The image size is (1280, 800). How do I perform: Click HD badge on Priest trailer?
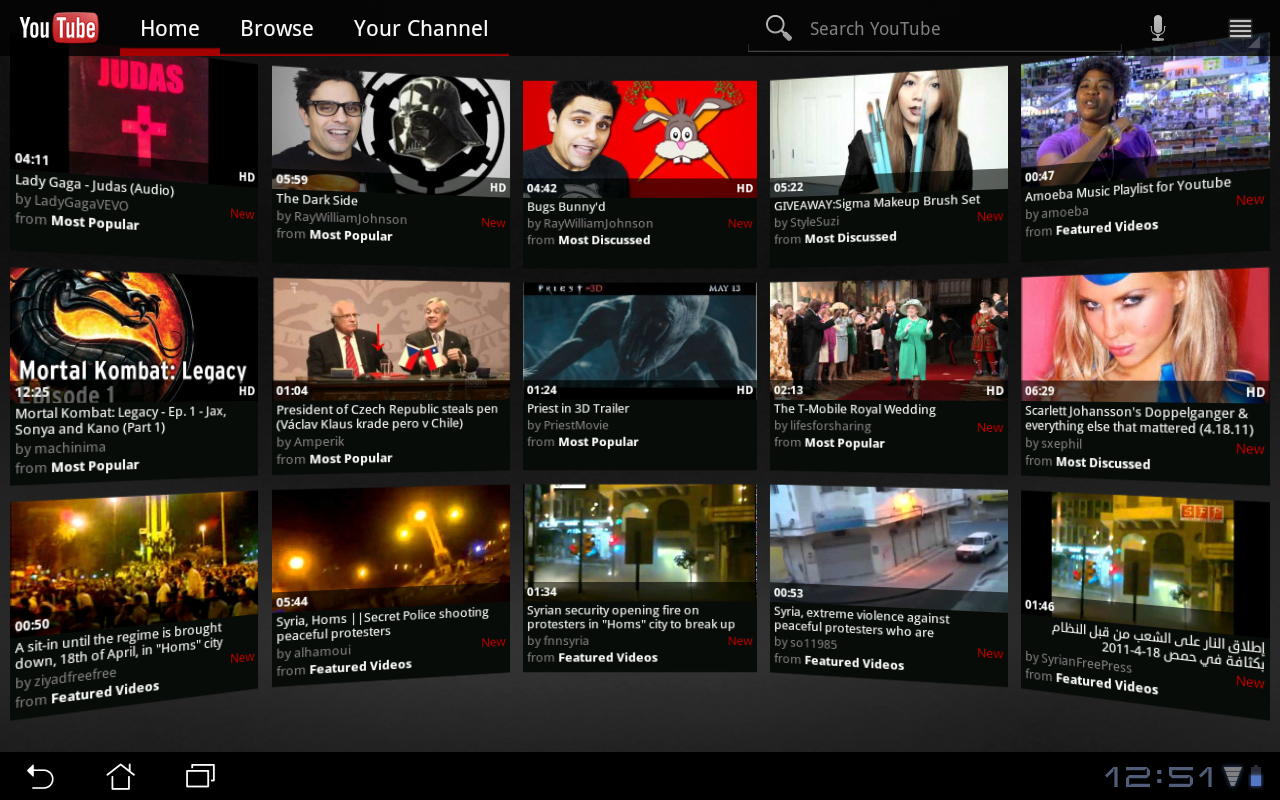pyautogui.click(x=745, y=390)
